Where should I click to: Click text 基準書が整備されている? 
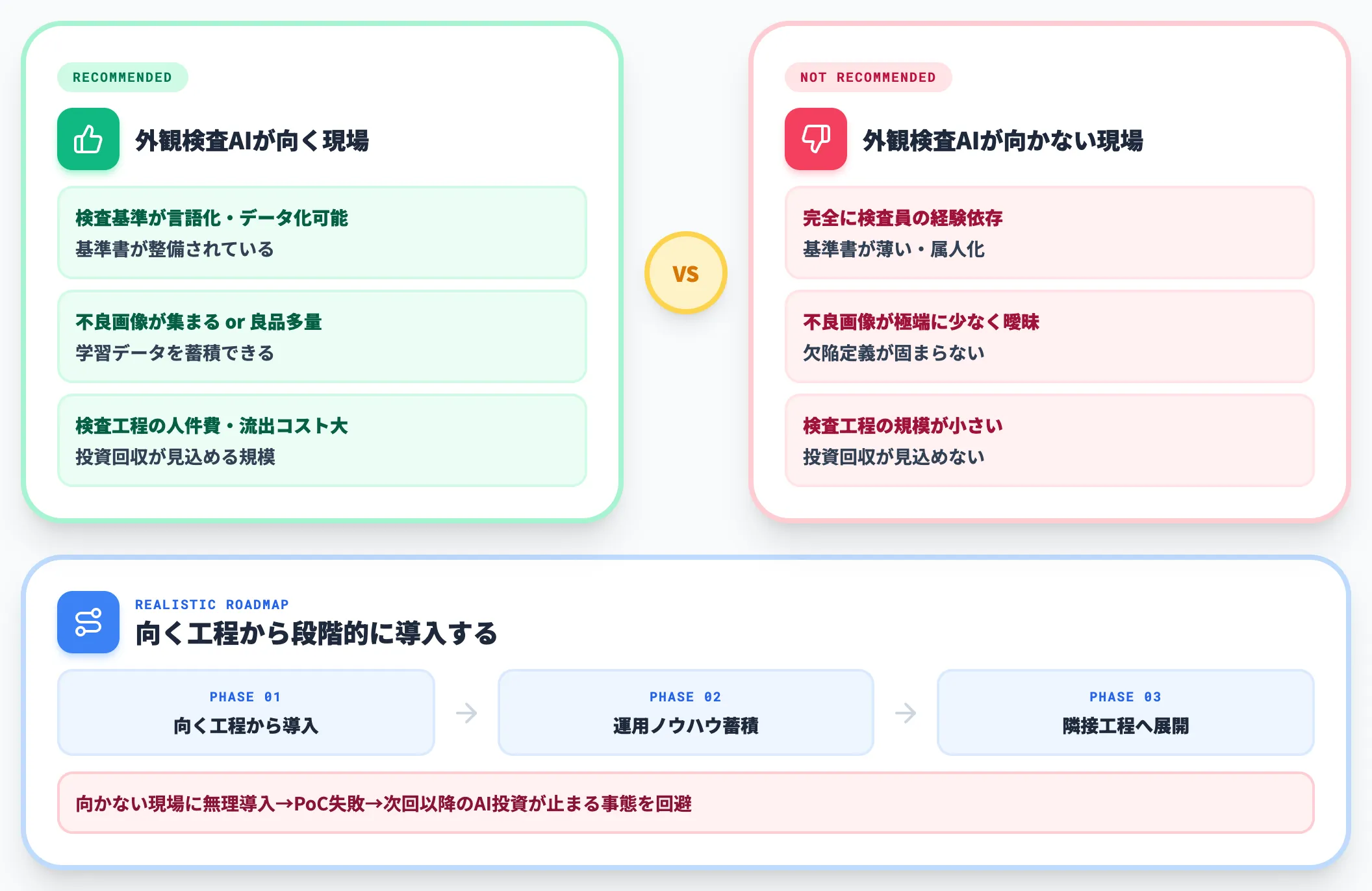[x=175, y=249]
